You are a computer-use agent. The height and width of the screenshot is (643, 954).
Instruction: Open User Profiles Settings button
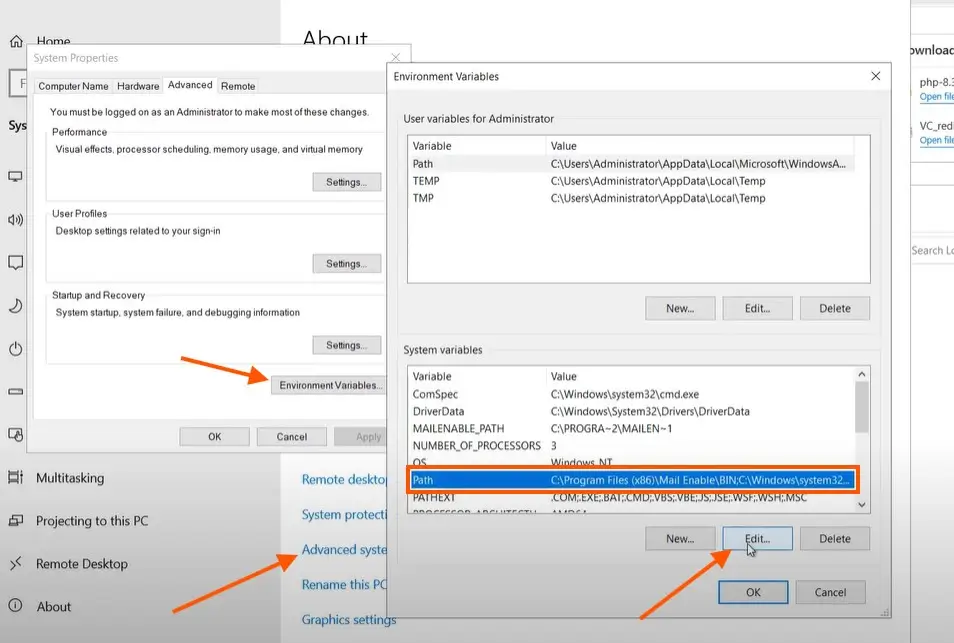tap(347, 263)
